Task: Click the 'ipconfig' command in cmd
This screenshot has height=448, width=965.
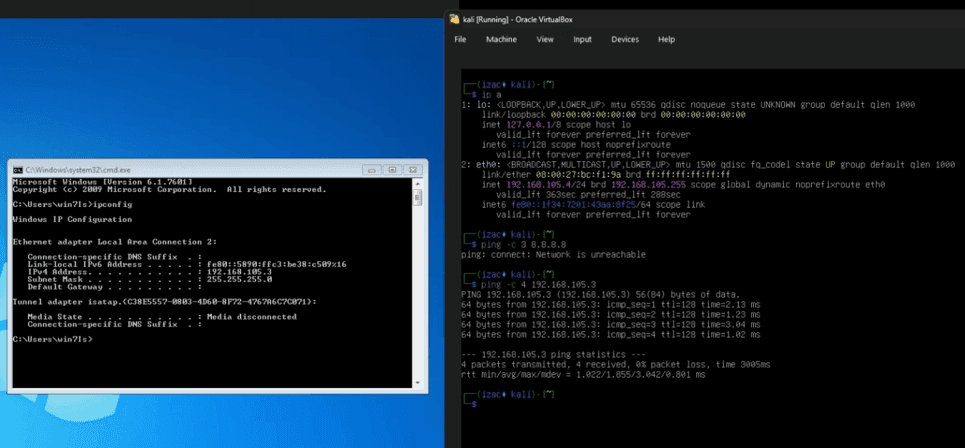Action: tap(113, 204)
